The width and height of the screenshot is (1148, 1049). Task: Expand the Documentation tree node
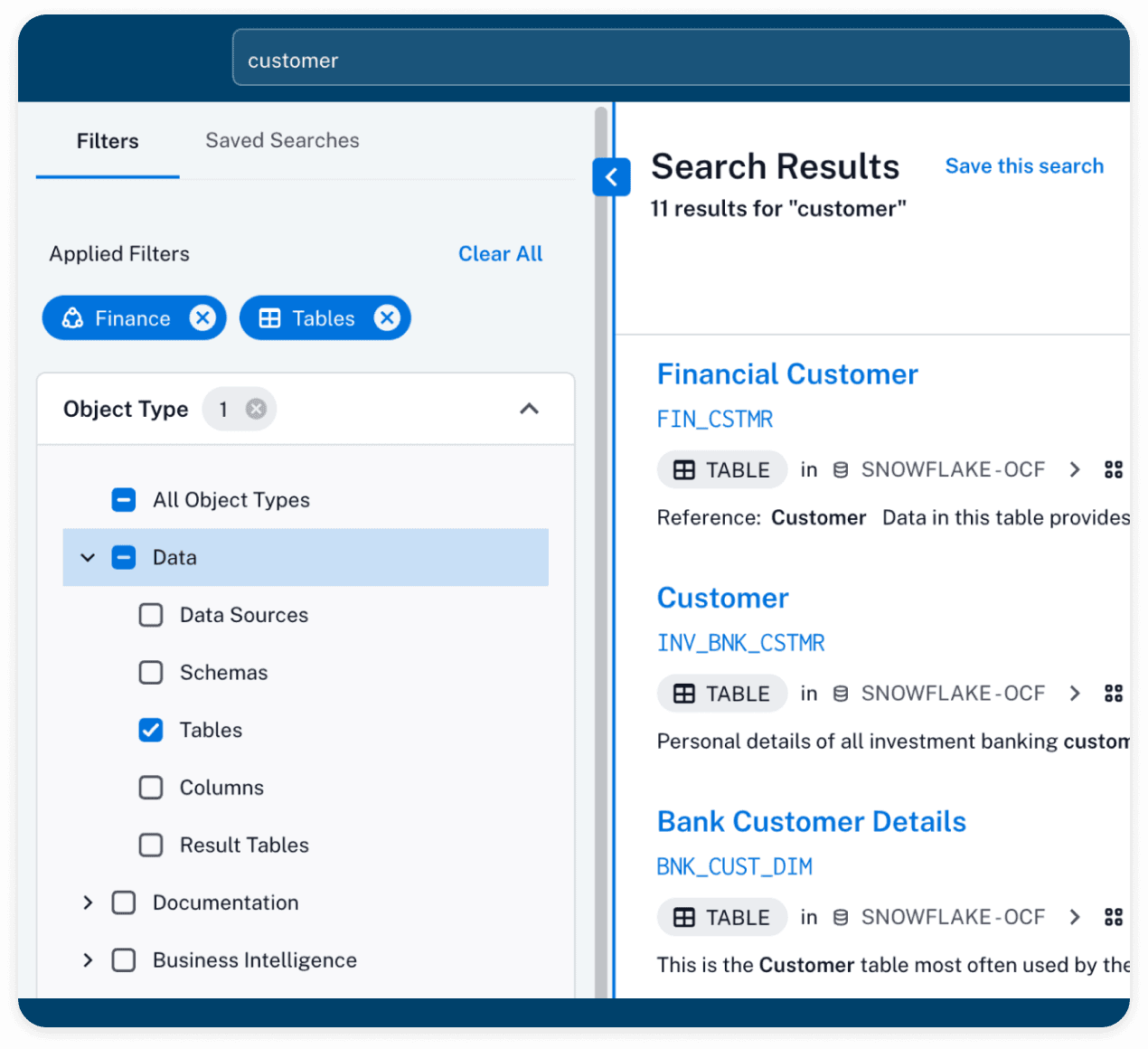point(88,903)
